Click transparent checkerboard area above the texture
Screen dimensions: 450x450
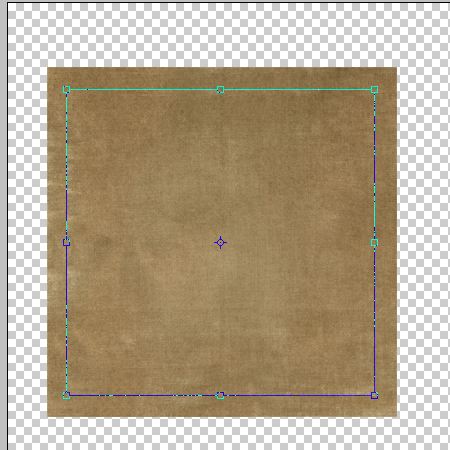[x=229, y=35]
